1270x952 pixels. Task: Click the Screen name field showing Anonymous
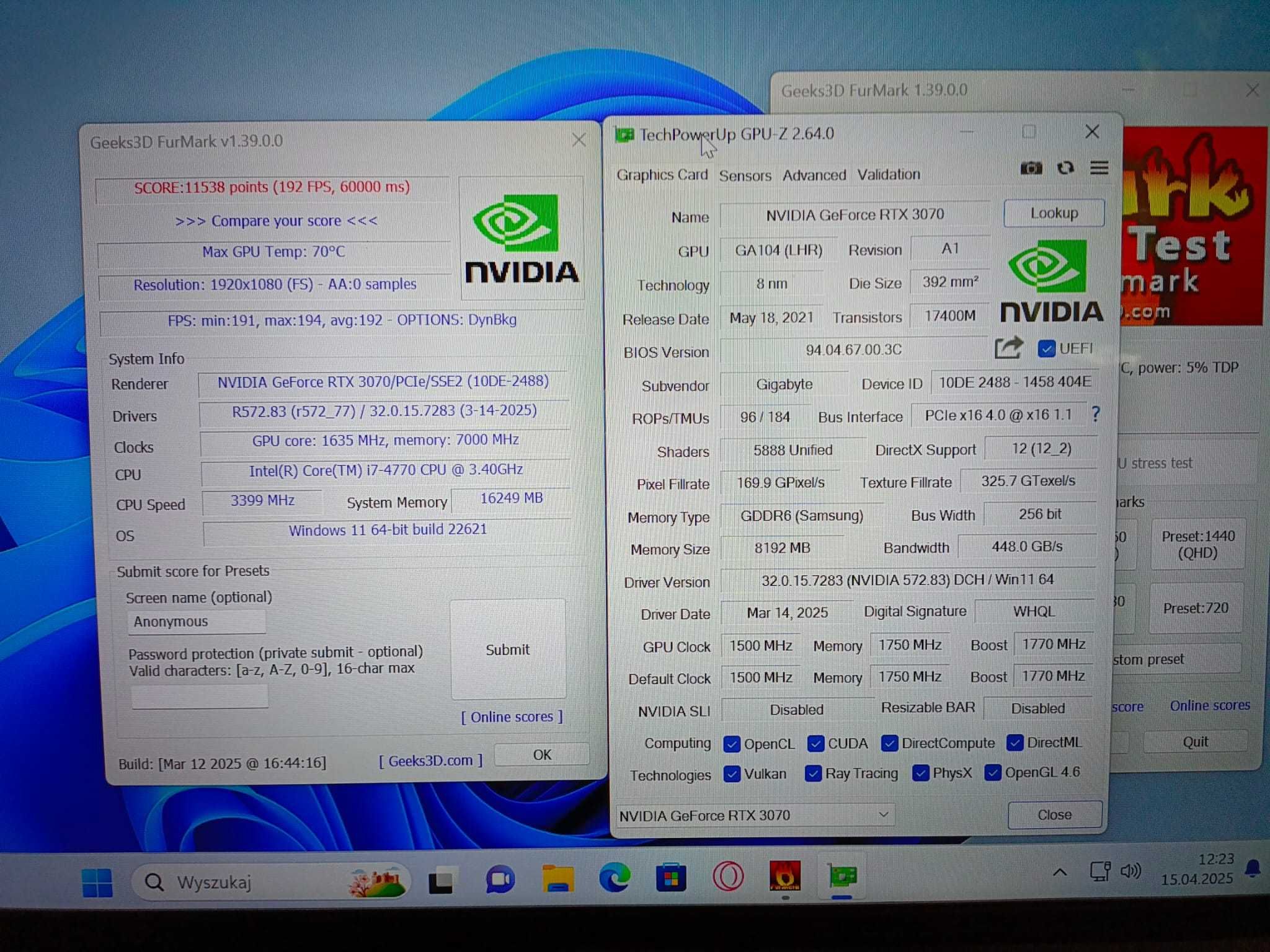tap(197, 622)
